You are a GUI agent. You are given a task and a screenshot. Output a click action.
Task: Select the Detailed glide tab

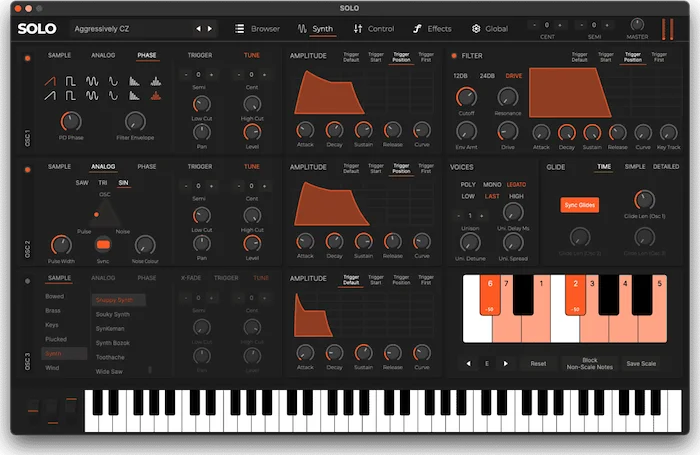pyautogui.click(x=665, y=167)
